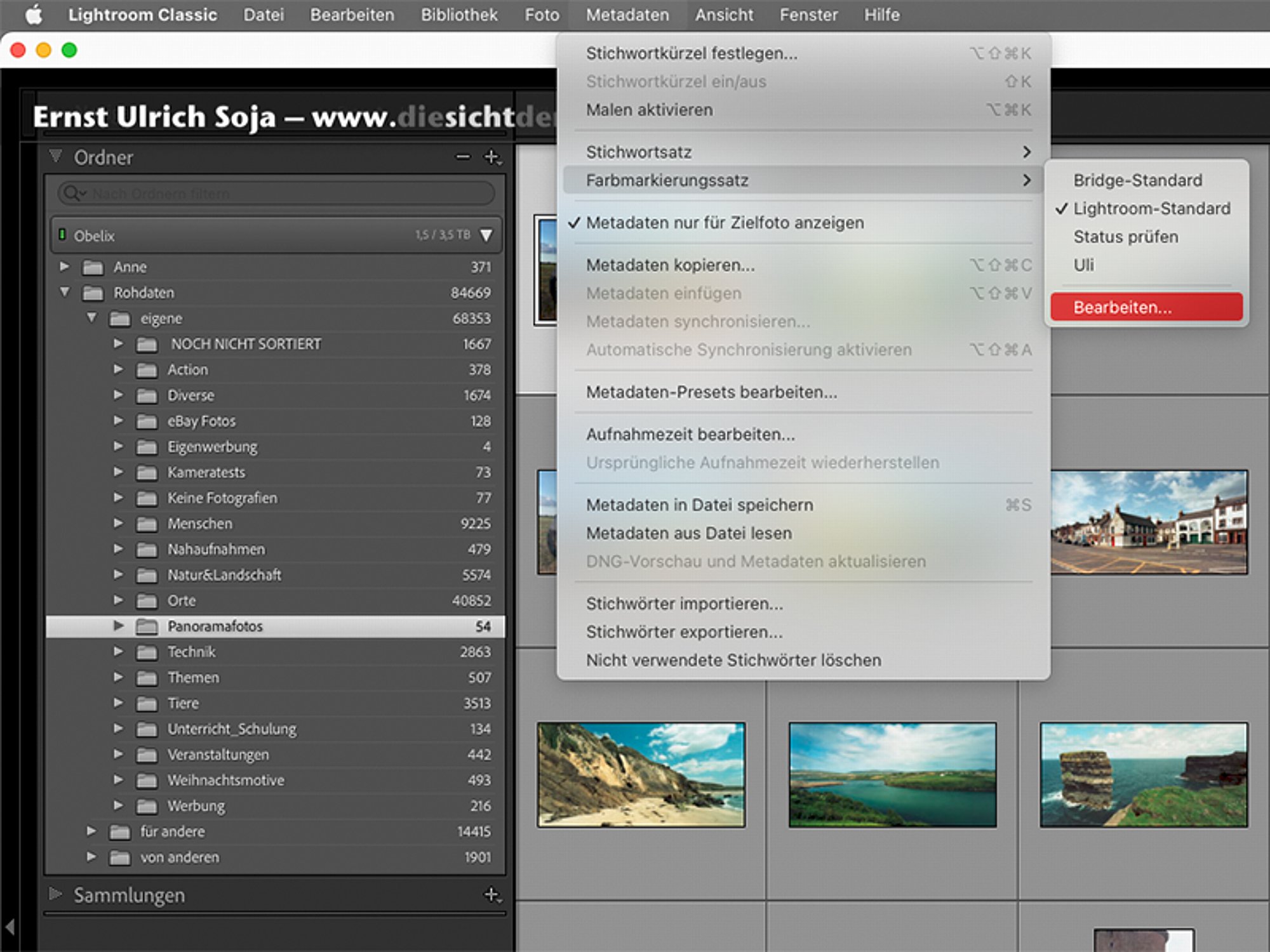Image resolution: width=1270 pixels, height=952 pixels.
Task: Select the green river landscape panorama thumbnail
Action: (x=892, y=774)
